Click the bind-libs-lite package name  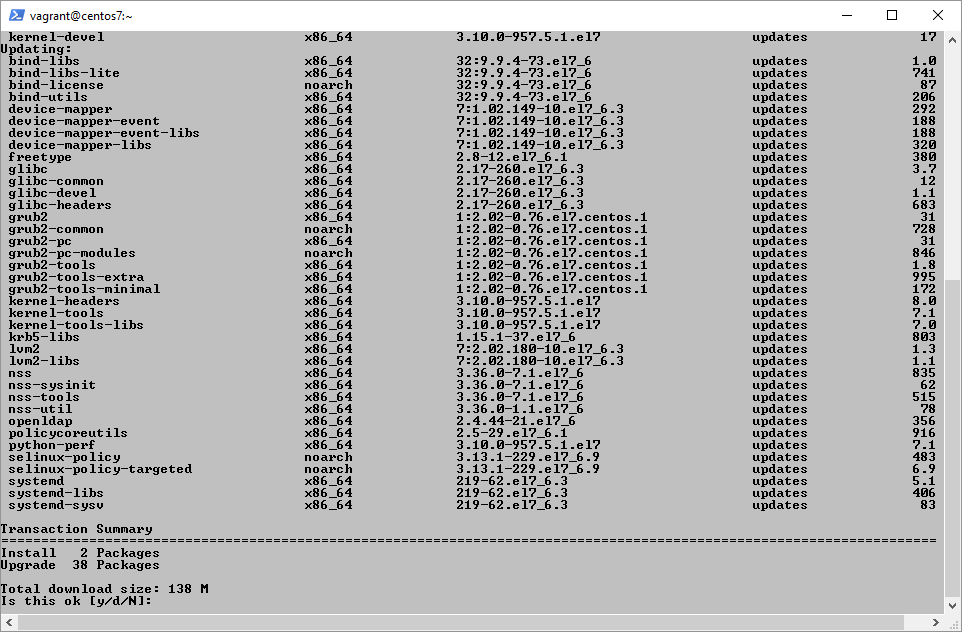[64, 73]
